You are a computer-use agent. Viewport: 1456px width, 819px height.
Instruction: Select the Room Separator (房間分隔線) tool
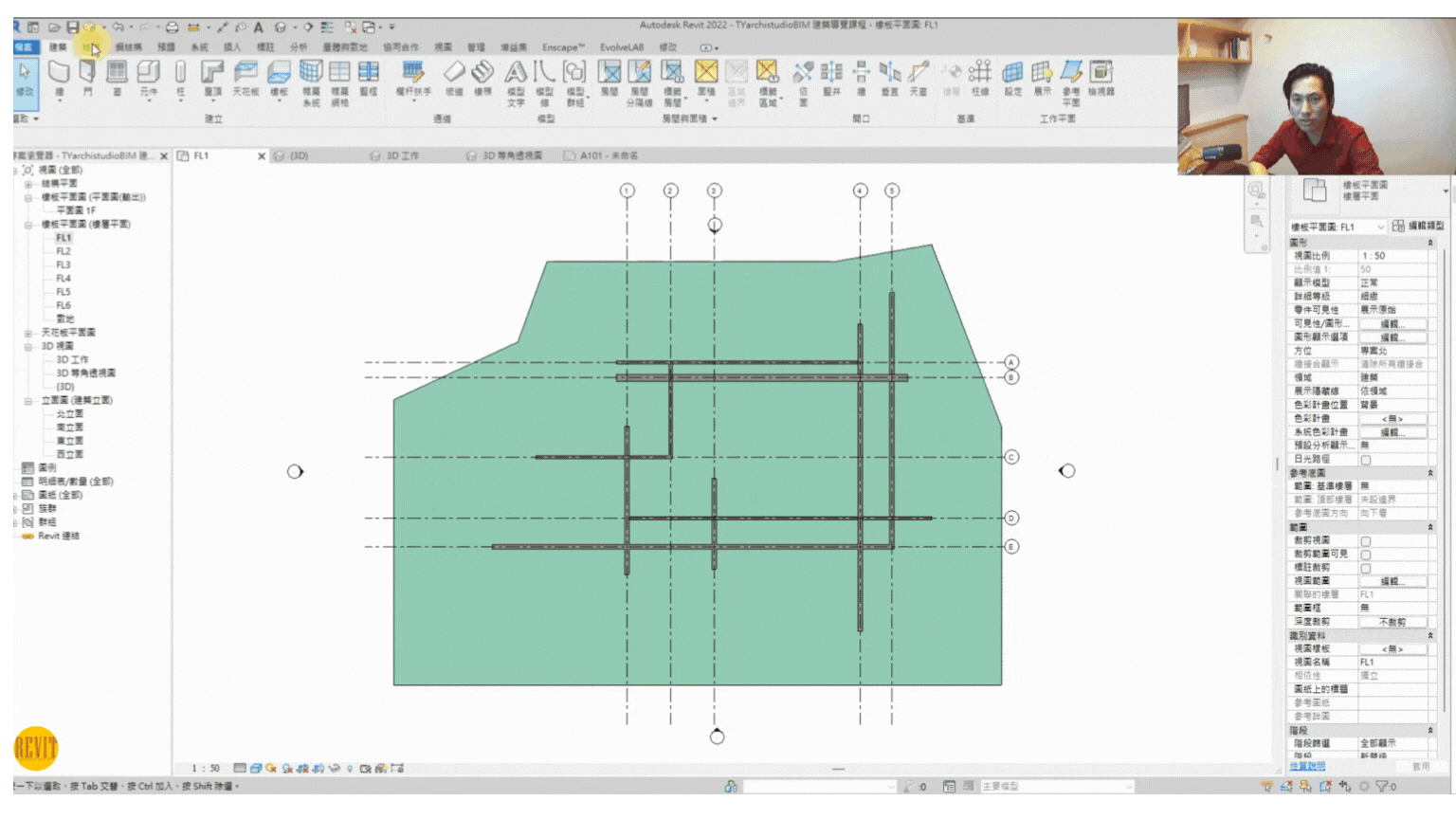pos(640,82)
